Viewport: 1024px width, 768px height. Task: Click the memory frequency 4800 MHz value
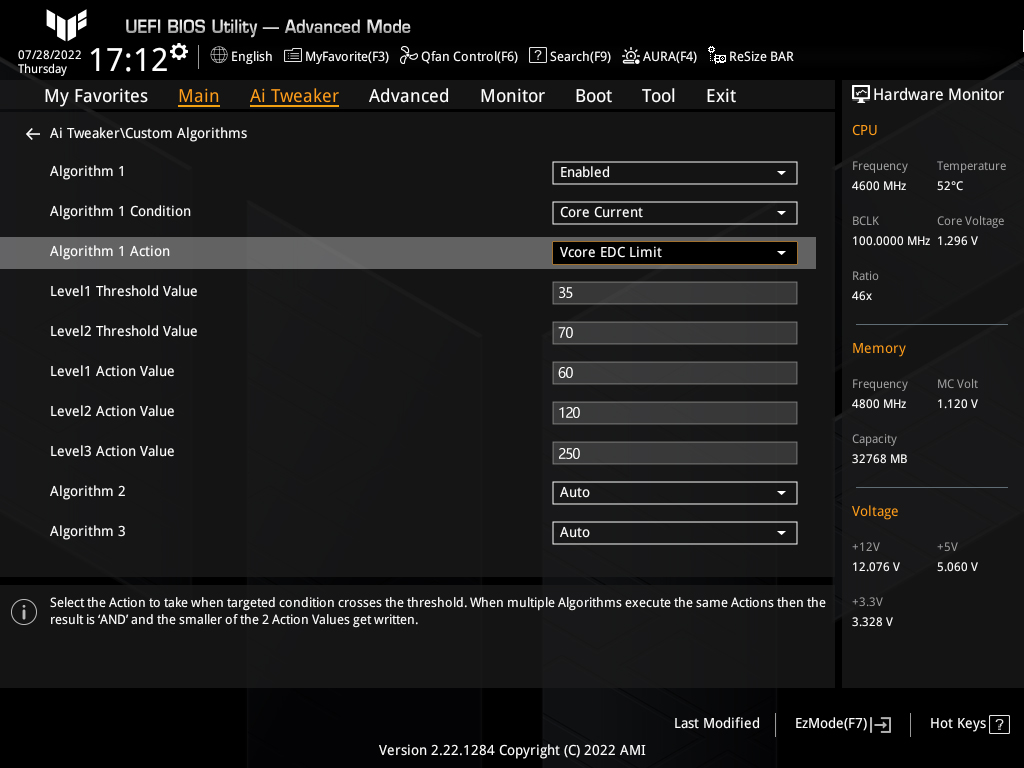(x=878, y=404)
